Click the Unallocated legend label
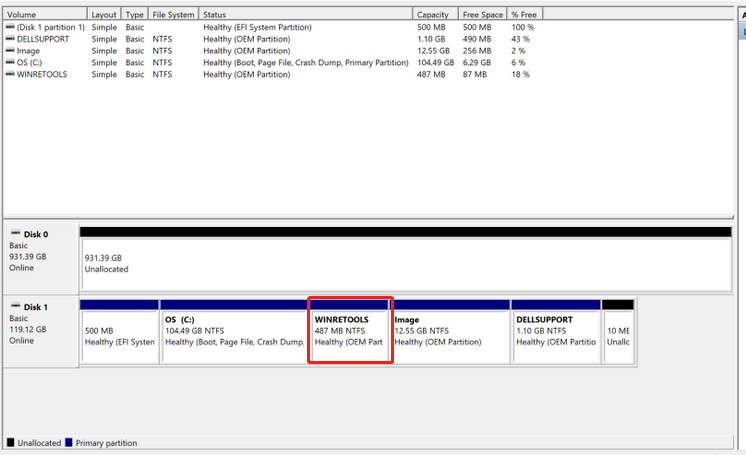Image resolution: width=746 pixels, height=455 pixels. 39,443
